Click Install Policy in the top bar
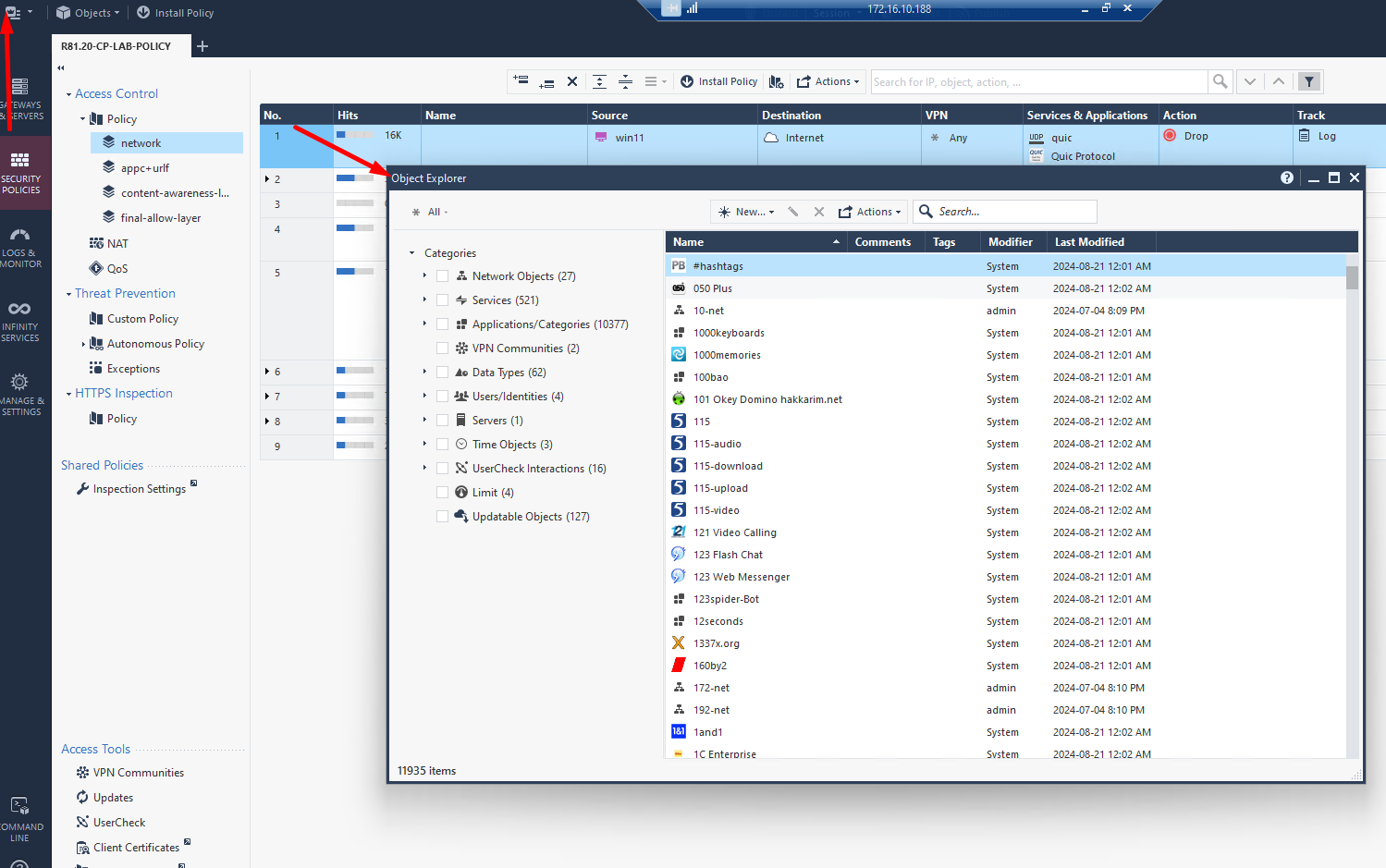Screen dimensions: 1386x868 pos(176,13)
